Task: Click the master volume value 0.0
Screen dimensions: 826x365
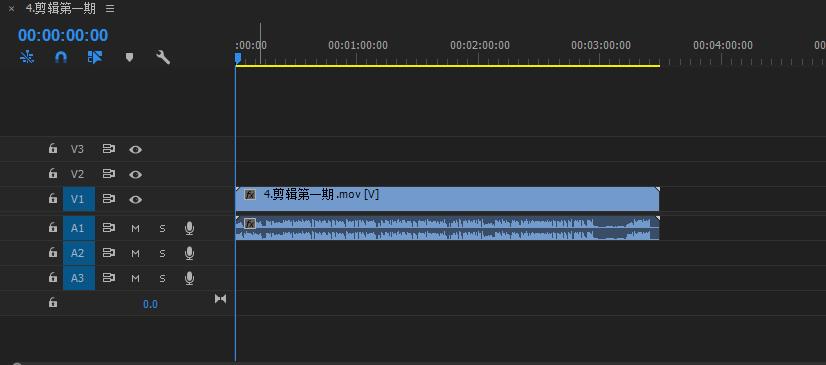Action: coord(150,304)
